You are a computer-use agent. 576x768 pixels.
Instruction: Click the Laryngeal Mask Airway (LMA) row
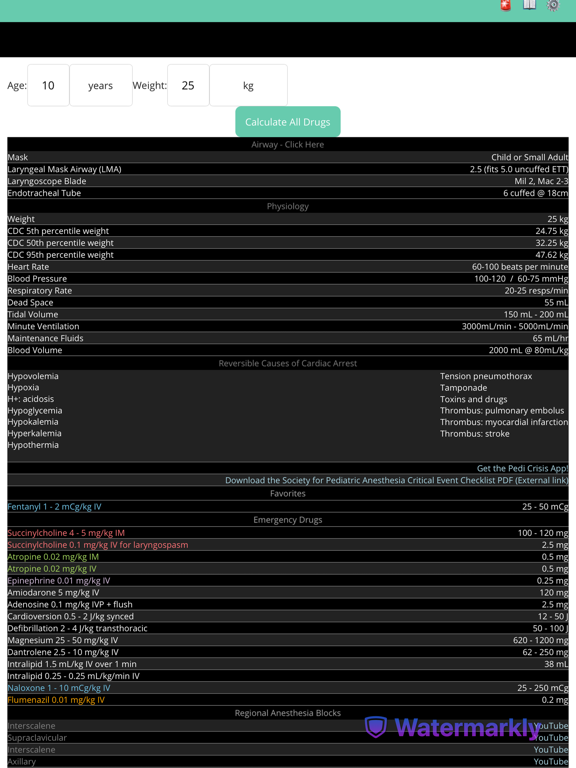[288, 169]
